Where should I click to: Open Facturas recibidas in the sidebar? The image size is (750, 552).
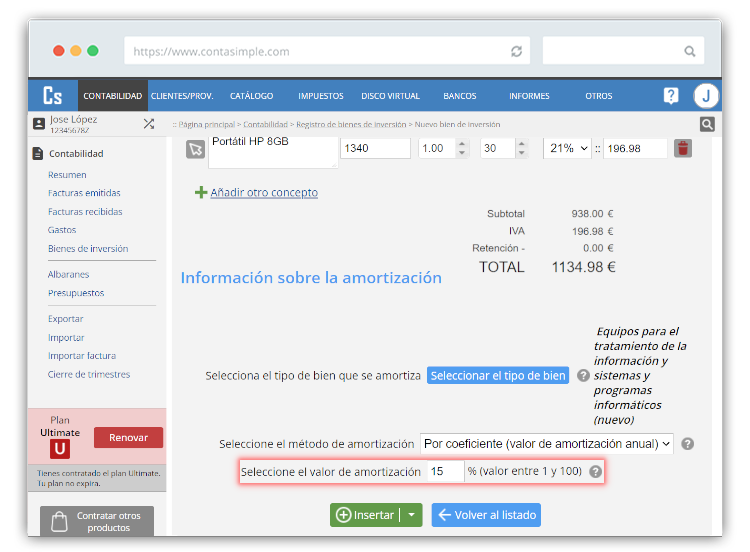pos(85,211)
